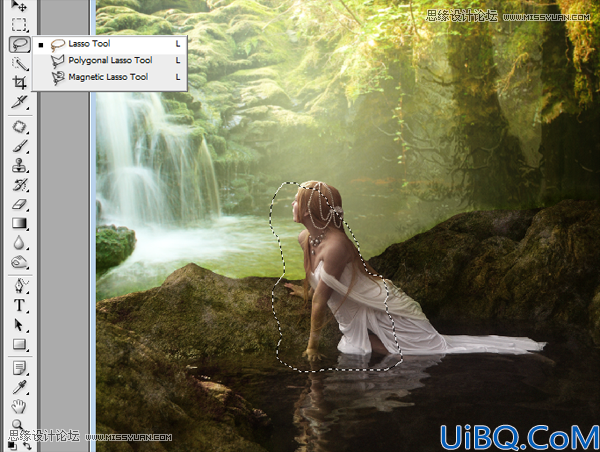This screenshot has height=452, width=600.
Task: Select the Crop tool
Action: (x=19, y=82)
